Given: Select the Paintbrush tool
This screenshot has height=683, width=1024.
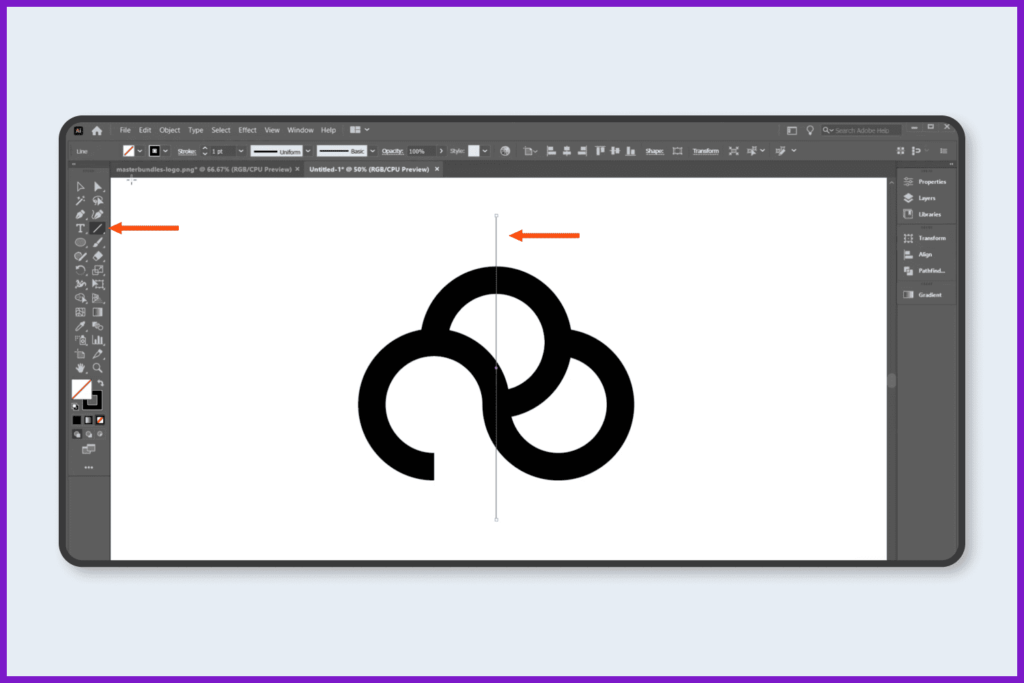Looking at the screenshot, I should pyautogui.click(x=97, y=242).
